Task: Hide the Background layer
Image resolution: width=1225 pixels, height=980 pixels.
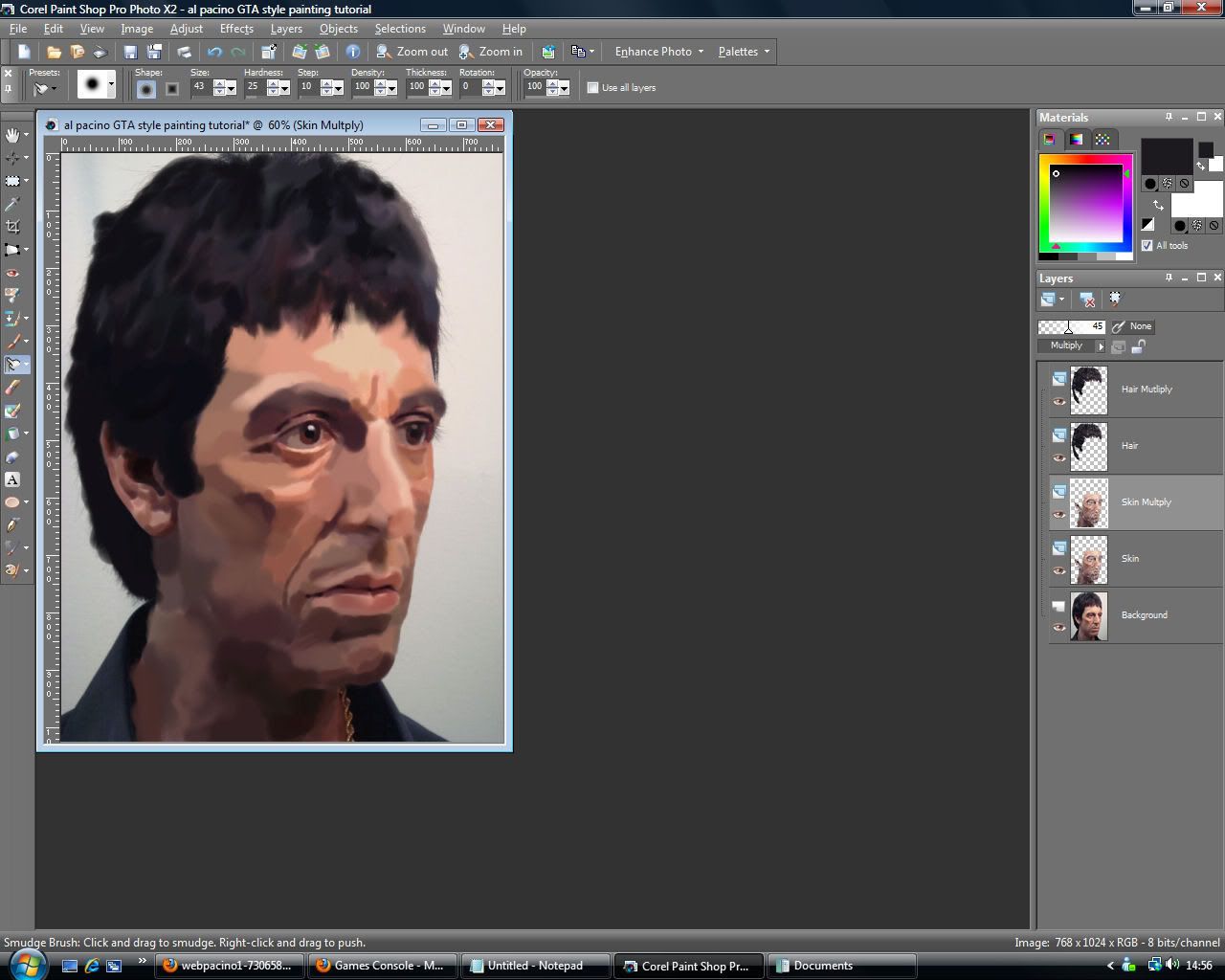Action: point(1058,627)
